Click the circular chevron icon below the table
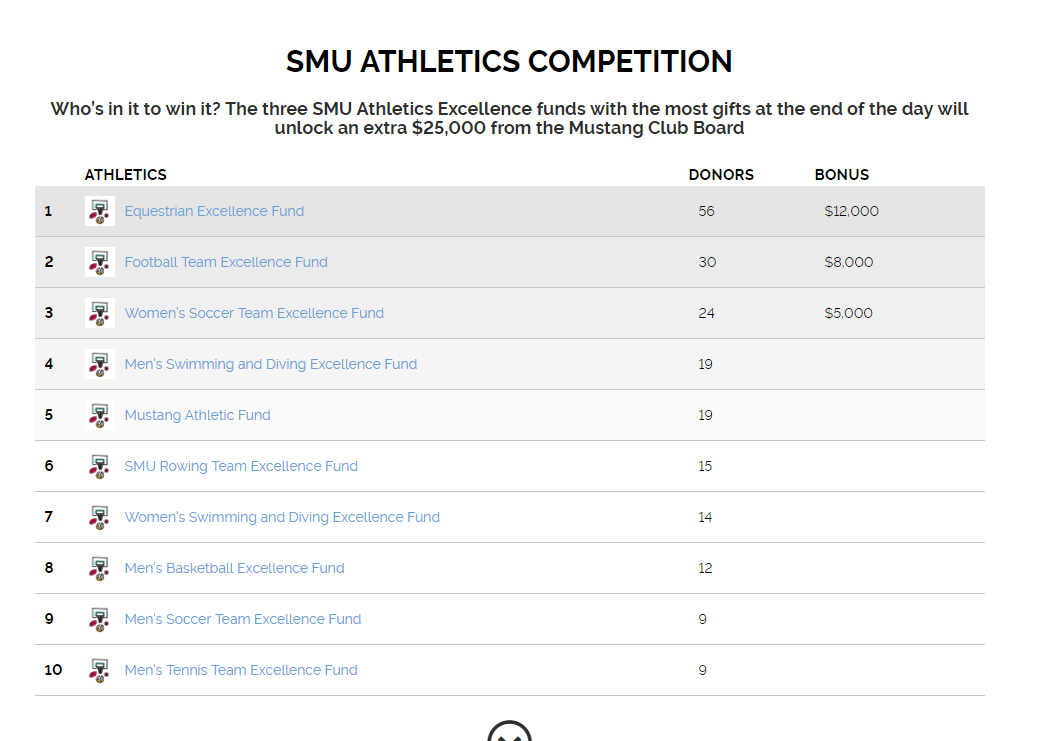Screen dimensions: 1052x741 509,733
